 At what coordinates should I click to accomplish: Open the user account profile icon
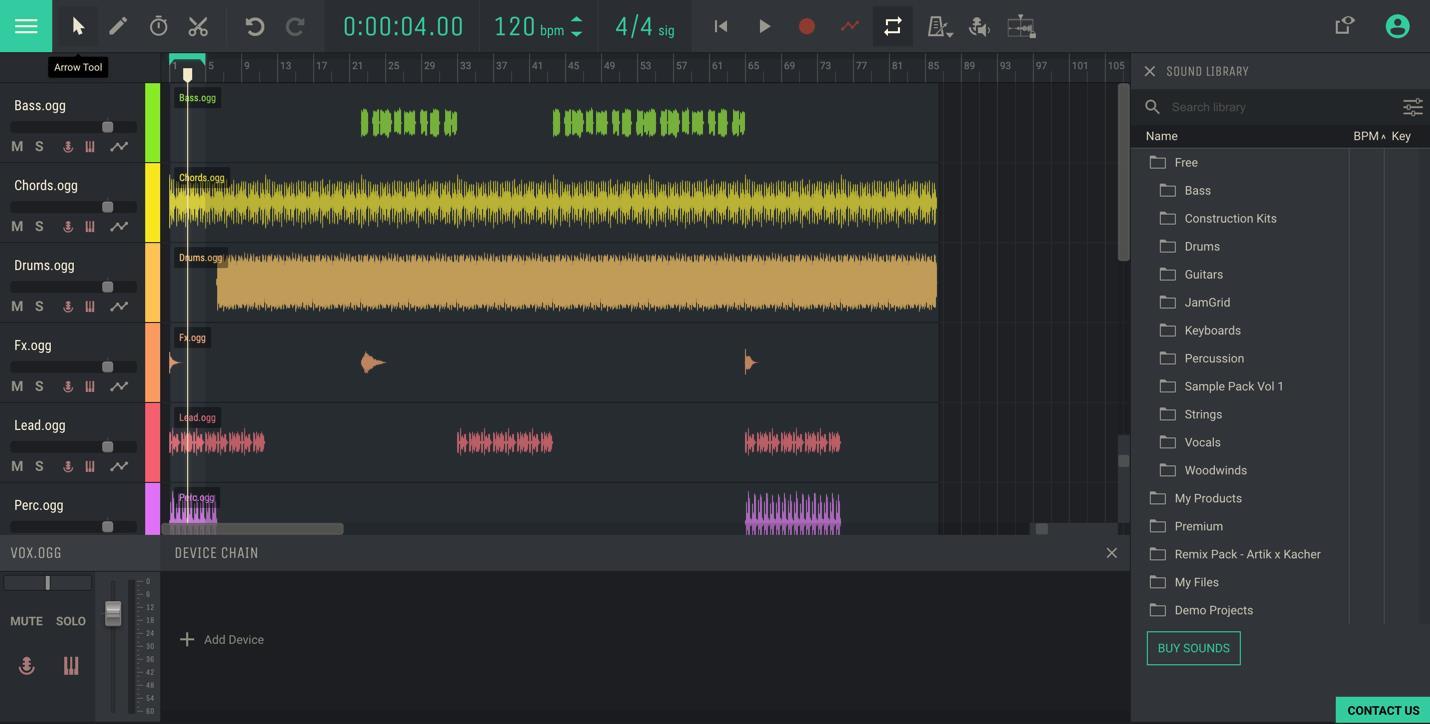click(1397, 26)
